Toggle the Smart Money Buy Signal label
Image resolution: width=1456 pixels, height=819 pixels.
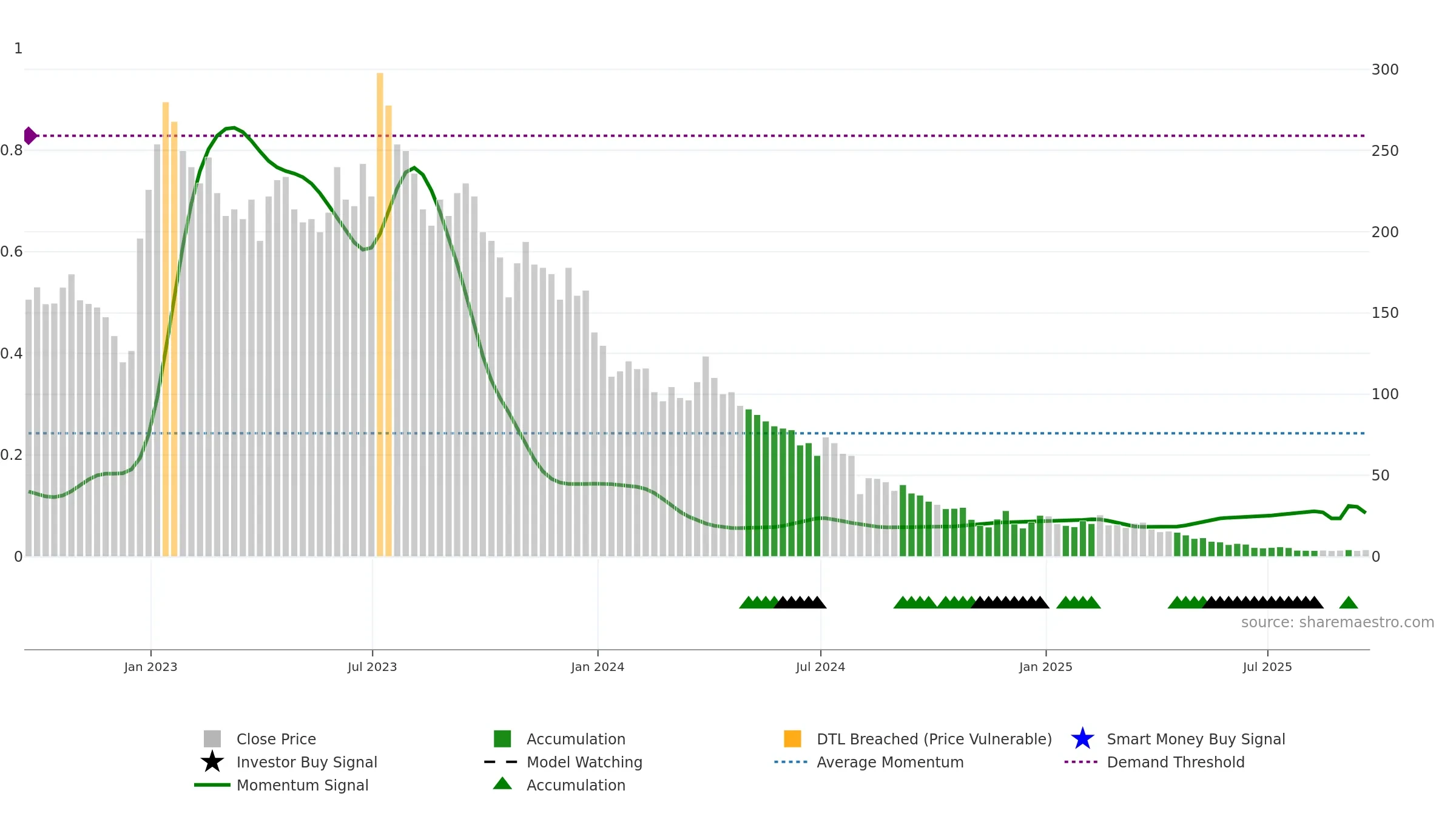click(x=1196, y=739)
